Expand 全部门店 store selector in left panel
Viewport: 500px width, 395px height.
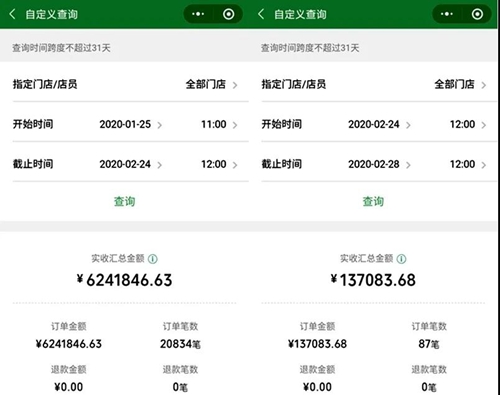coord(211,84)
